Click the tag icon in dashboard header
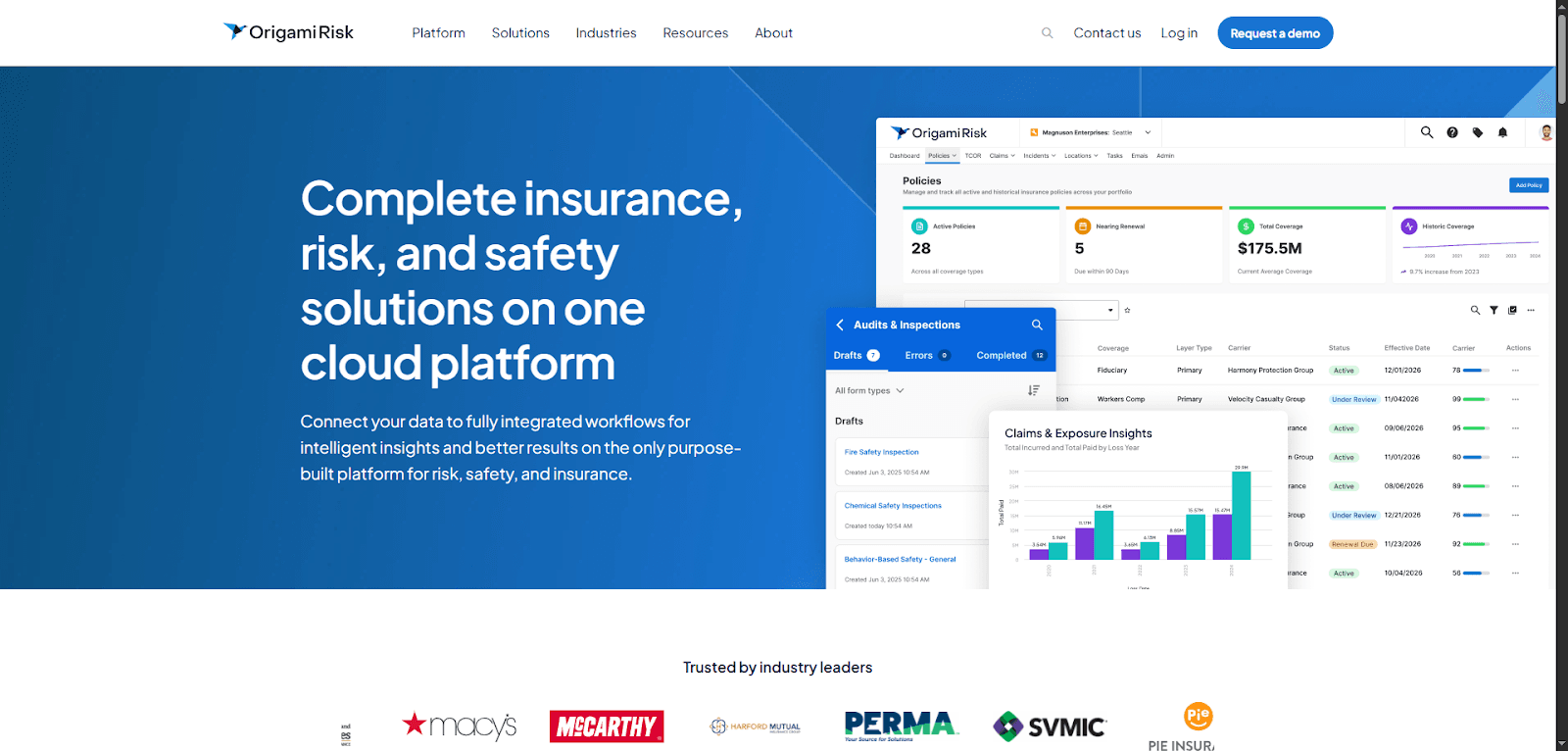The width and height of the screenshot is (1568, 751). pyautogui.click(x=1478, y=132)
